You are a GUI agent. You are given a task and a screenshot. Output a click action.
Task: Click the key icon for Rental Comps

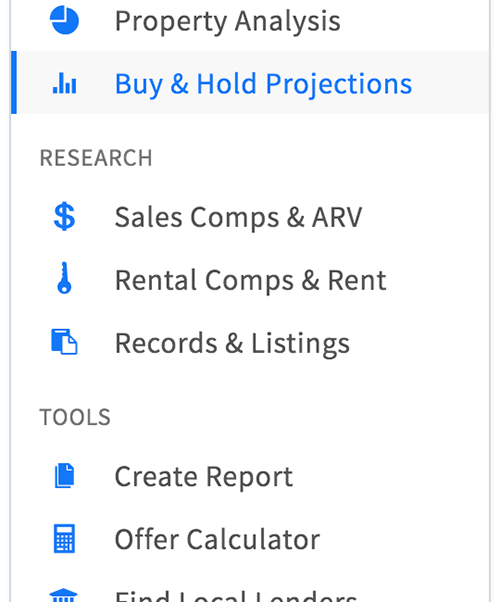click(x=64, y=278)
